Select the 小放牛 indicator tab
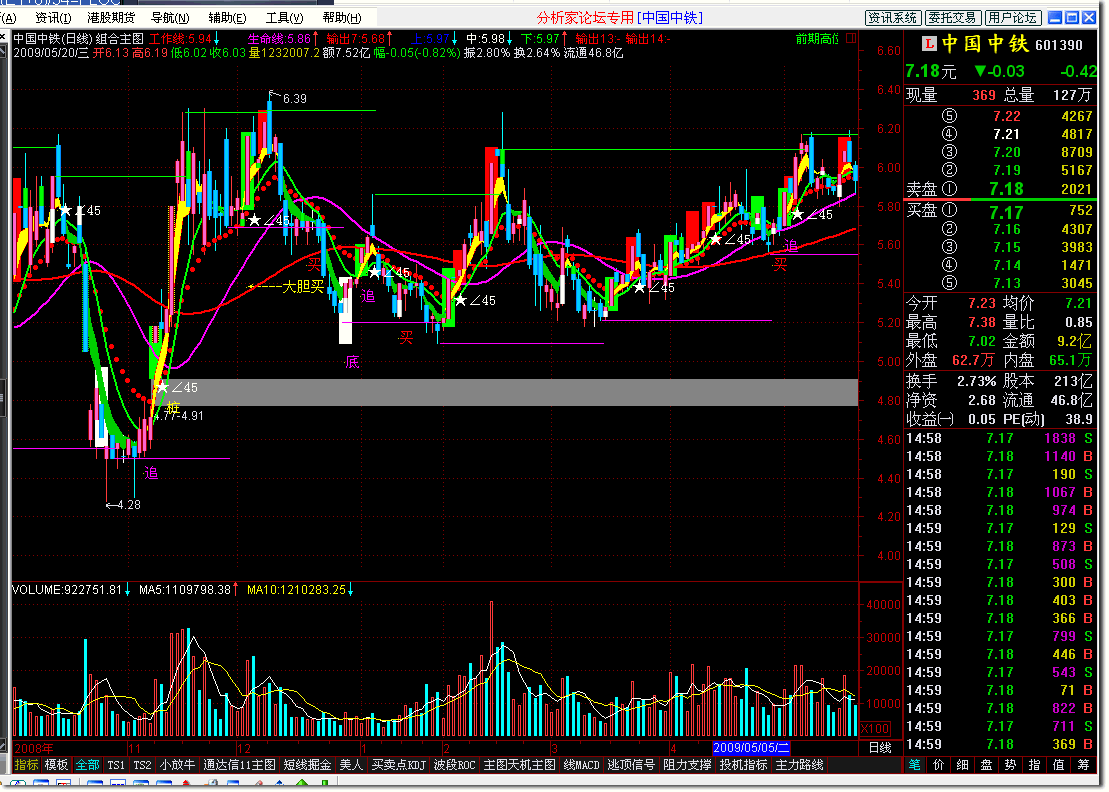The height and width of the screenshot is (792, 1109). (178, 765)
